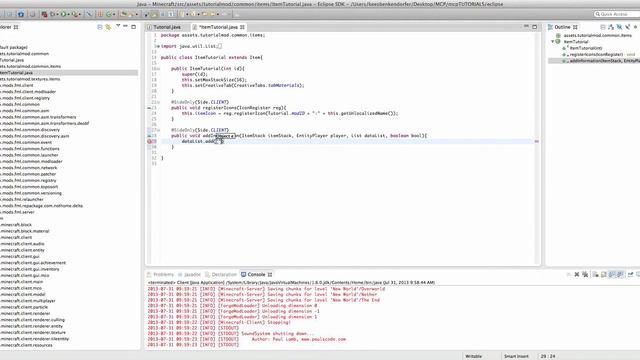The height and width of the screenshot is (360, 640).
Task: Click the Open Type toolbar icon
Action: [x=123, y=14]
